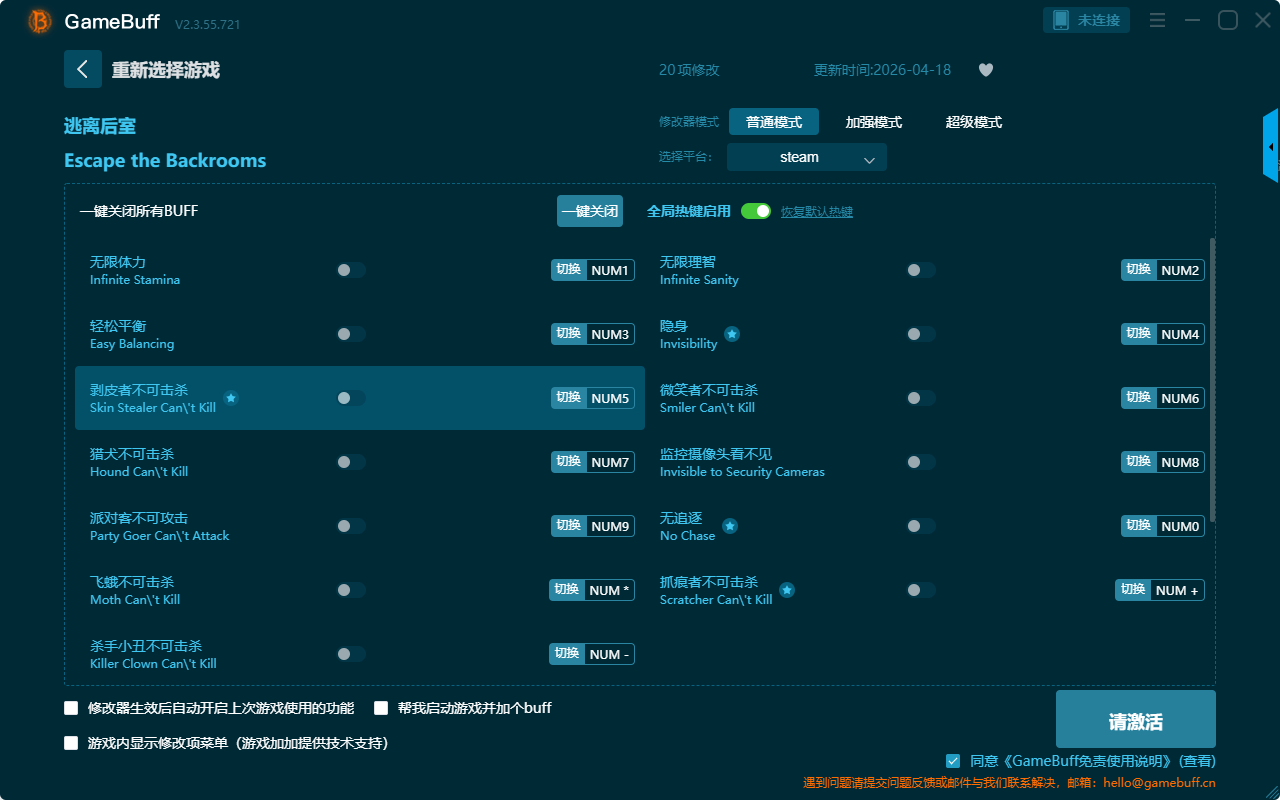Click the Escape the Backrooms title
The image size is (1280, 800).
click(165, 161)
